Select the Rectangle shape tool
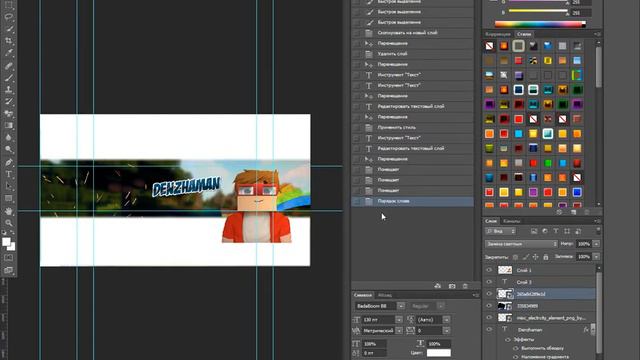This screenshot has height=360, width=640. coord(9,198)
